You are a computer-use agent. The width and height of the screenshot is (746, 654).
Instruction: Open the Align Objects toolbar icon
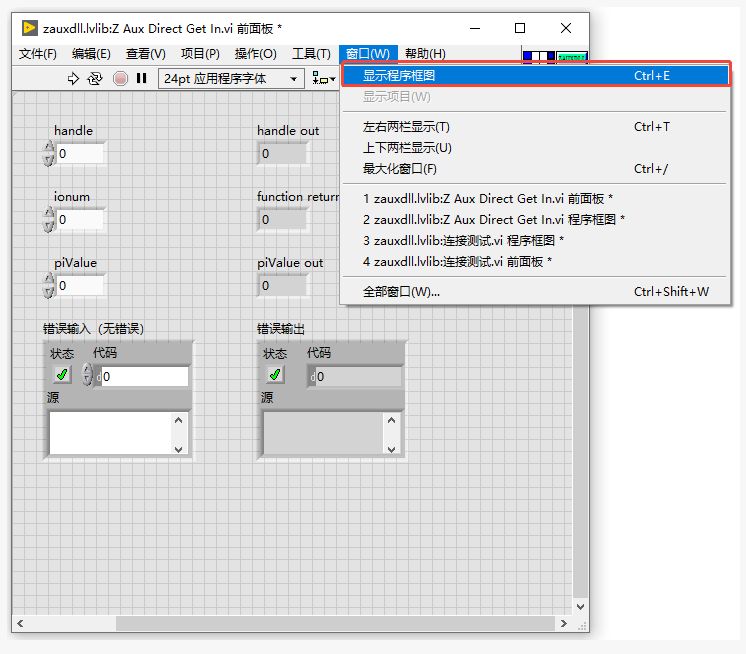tap(323, 79)
